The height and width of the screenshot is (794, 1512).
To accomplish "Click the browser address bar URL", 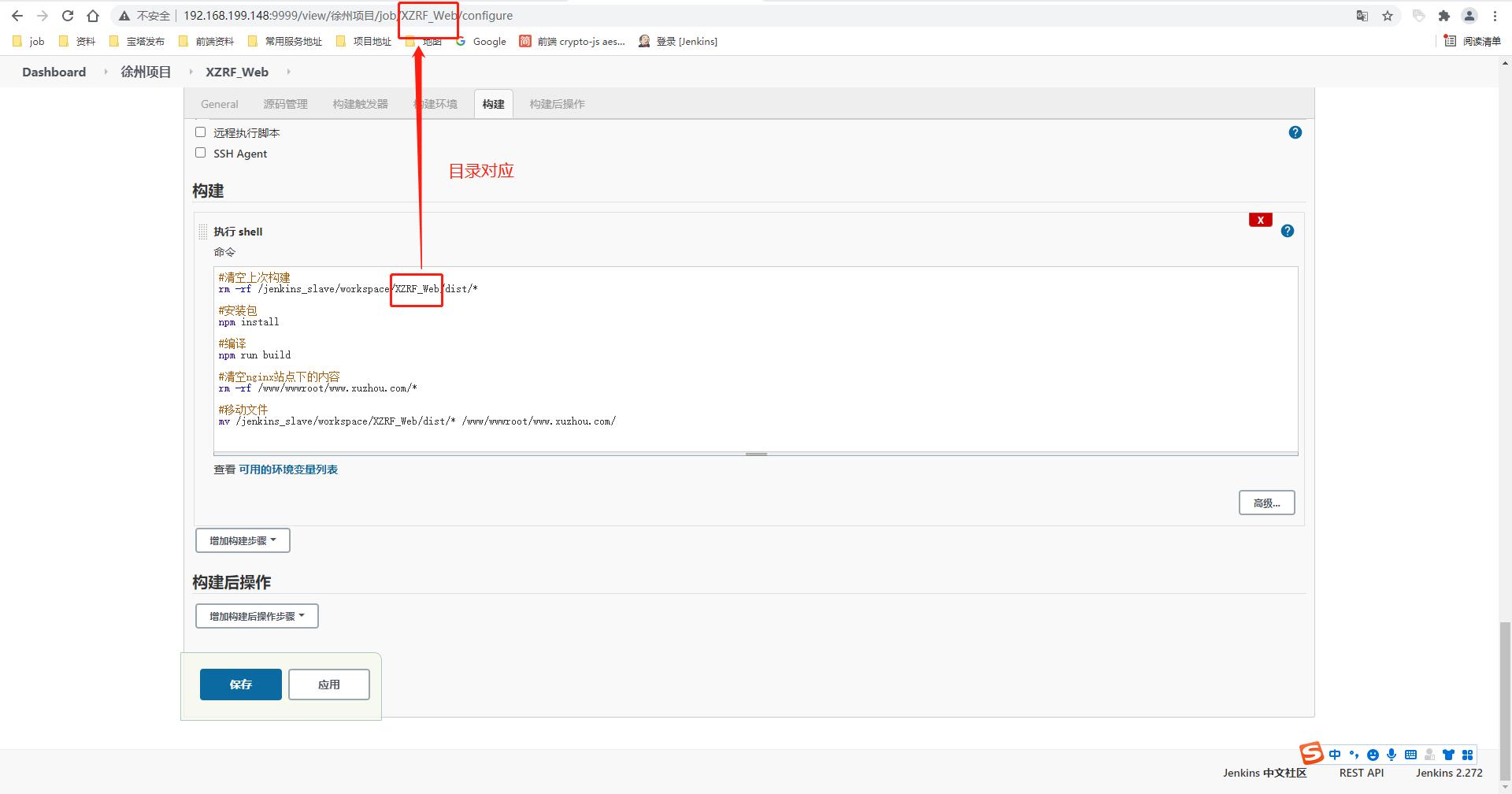I will (348, 16).
